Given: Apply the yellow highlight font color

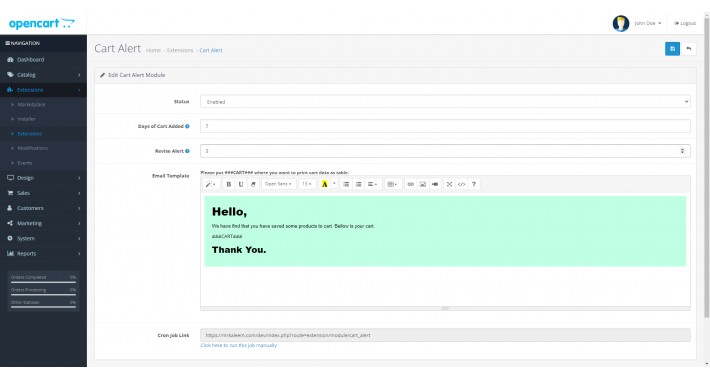Looking at the screenshot, I should click(x=324, y=184).
